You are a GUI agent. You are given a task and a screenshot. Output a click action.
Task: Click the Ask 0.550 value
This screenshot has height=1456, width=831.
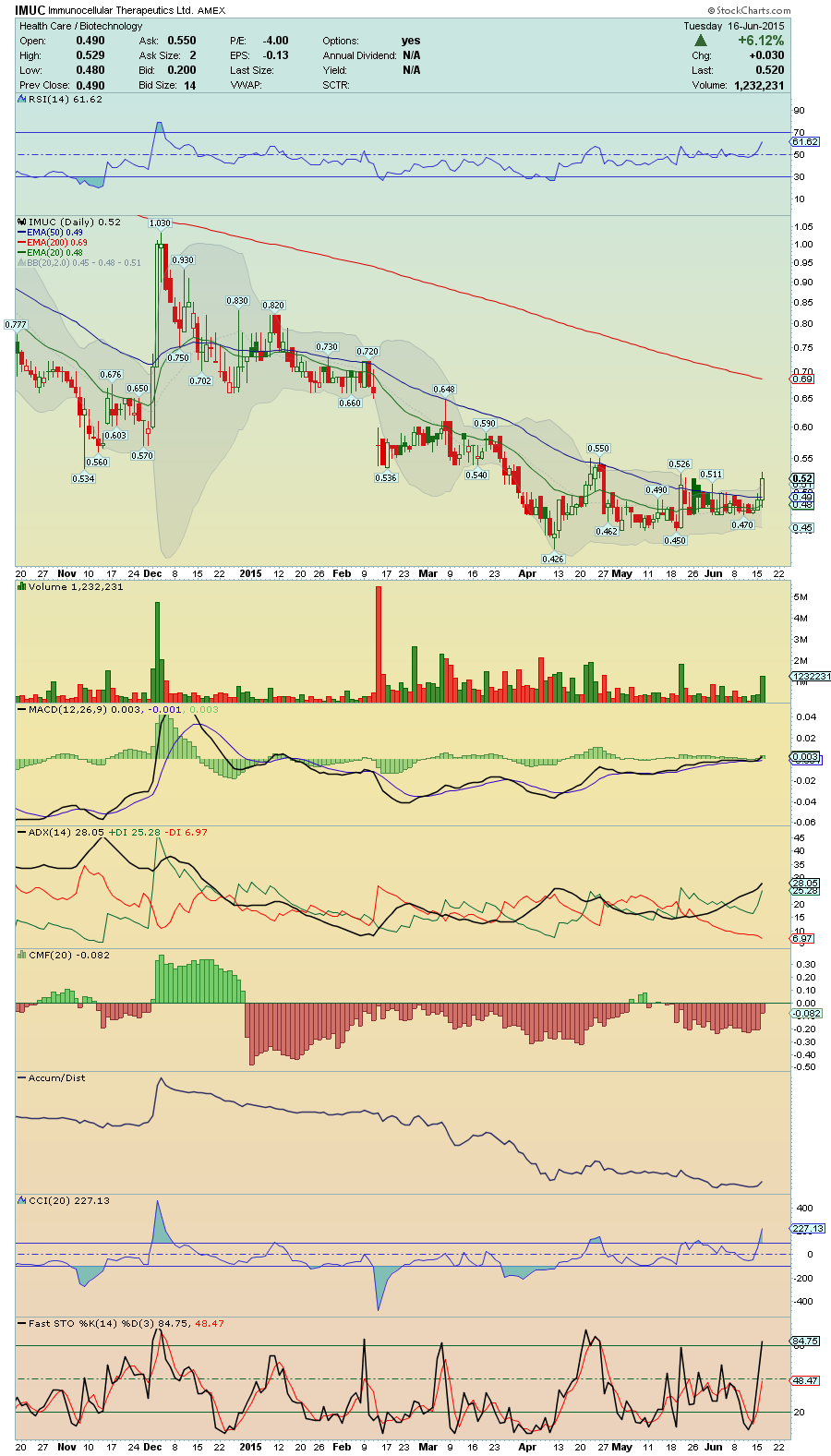182,41
